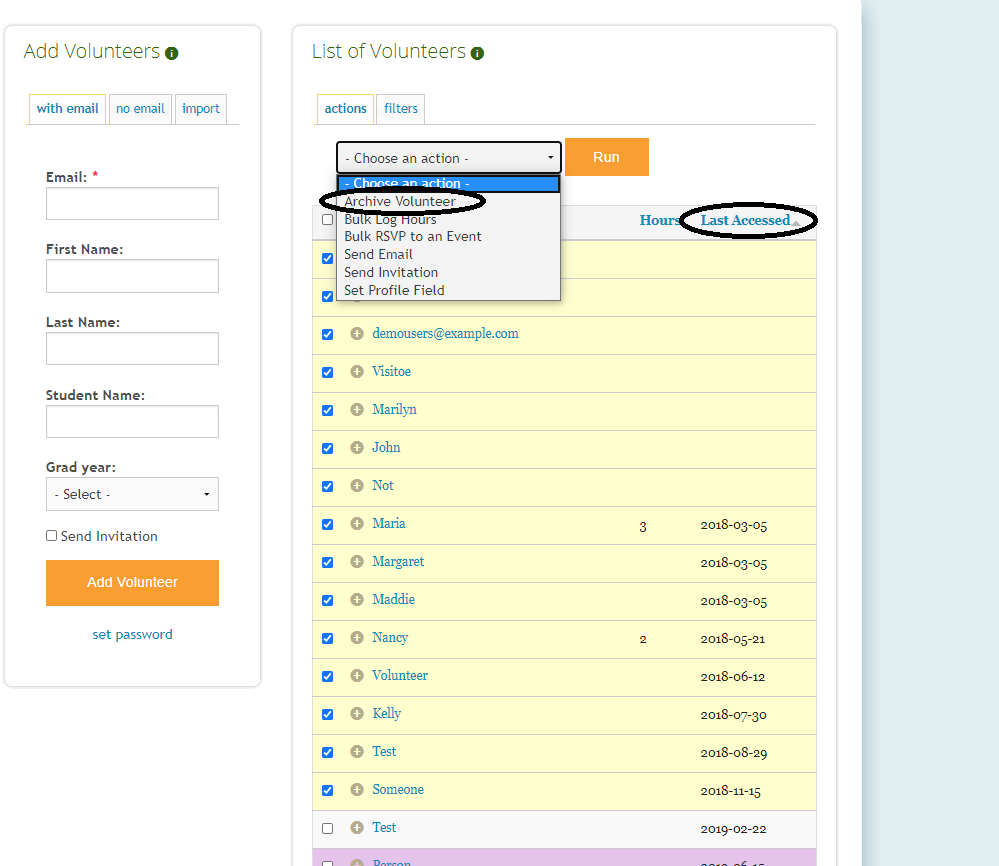Pick Set Profile Field action option
Image resolution: width=999 pixels, height=866 pixels.
point(449,290)
